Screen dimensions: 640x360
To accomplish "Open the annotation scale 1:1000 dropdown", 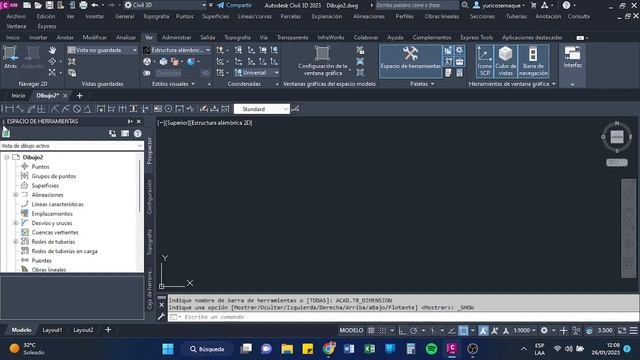I will tap(524, 330).
